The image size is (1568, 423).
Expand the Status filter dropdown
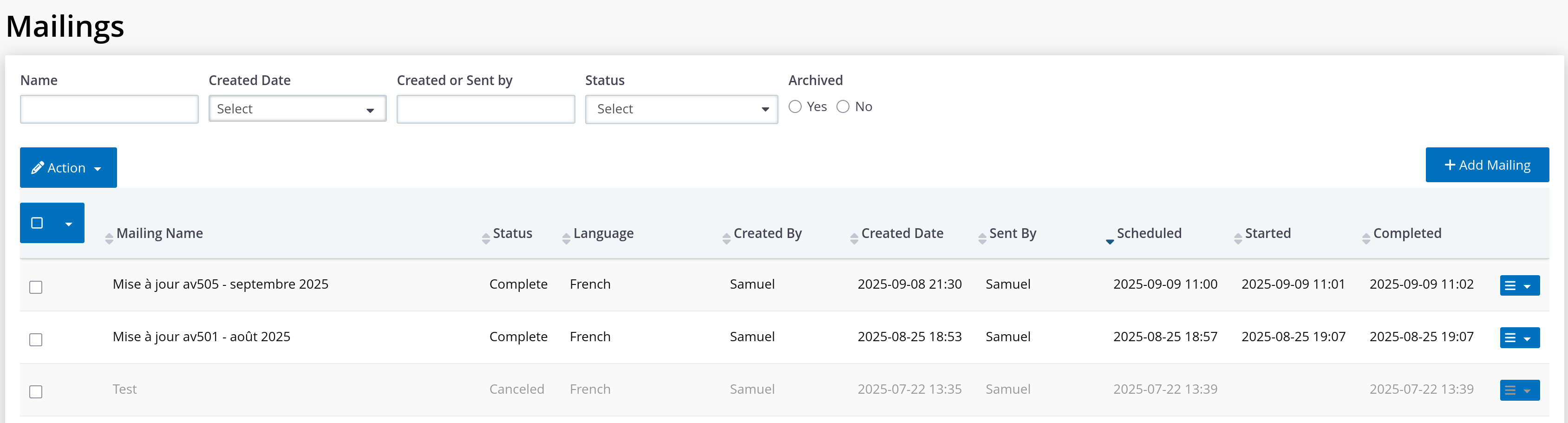click(681, 110)
